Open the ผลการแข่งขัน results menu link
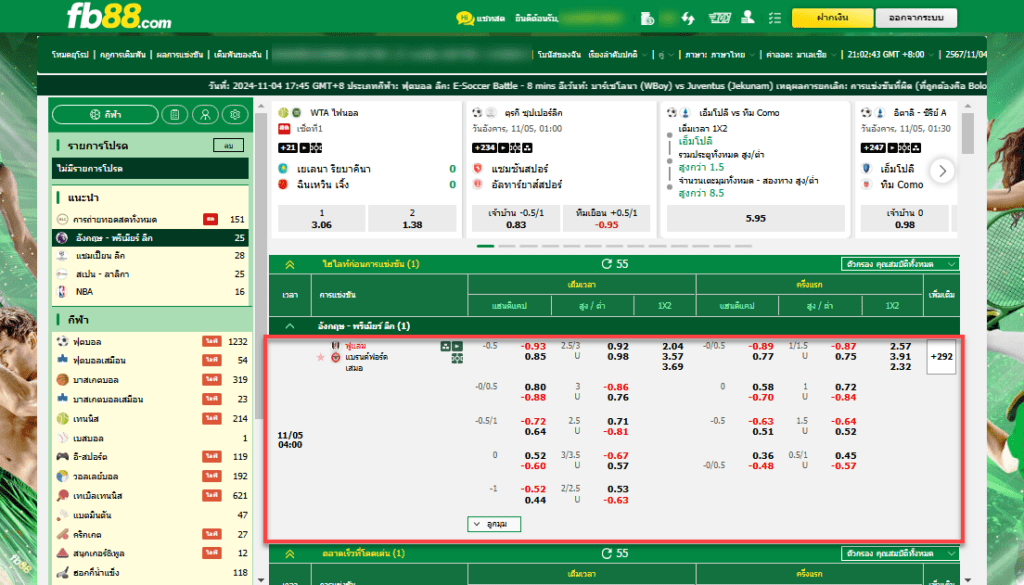Viewport: 1024px width, 585px height. click(x=180, y=55)
